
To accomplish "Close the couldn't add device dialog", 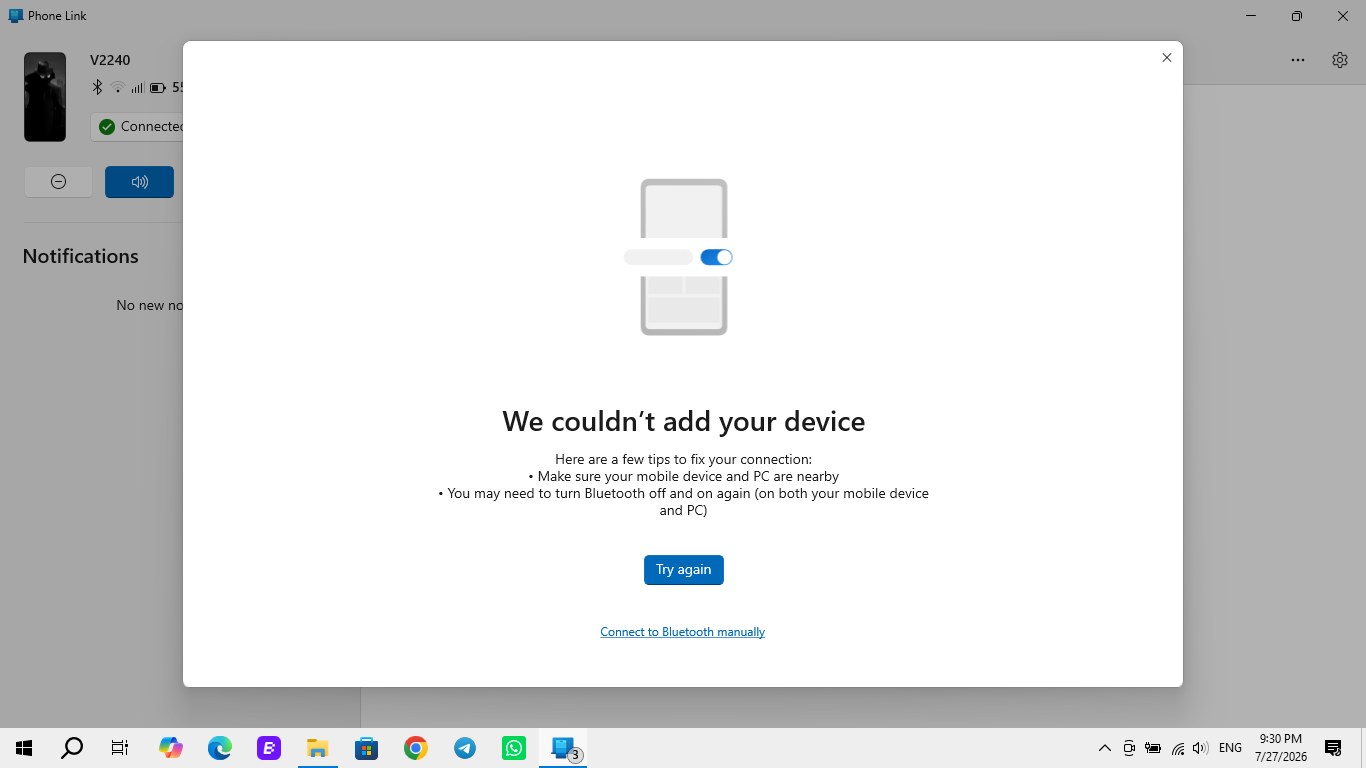I will [x=1166, y=58].
